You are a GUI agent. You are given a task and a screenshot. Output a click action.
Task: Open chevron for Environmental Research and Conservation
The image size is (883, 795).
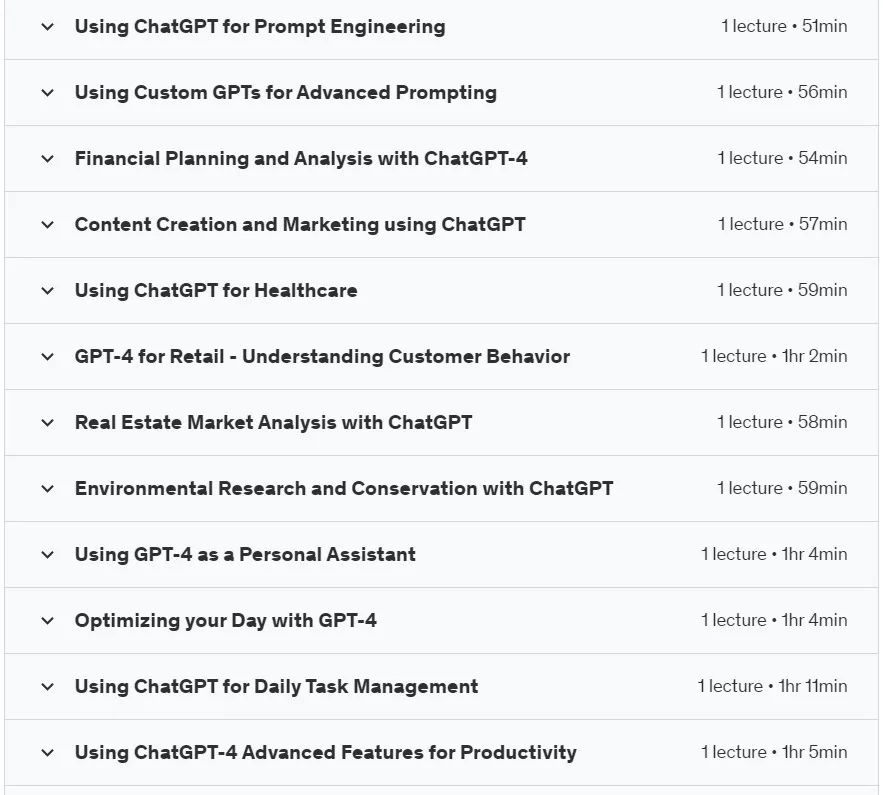click(48, 489)
